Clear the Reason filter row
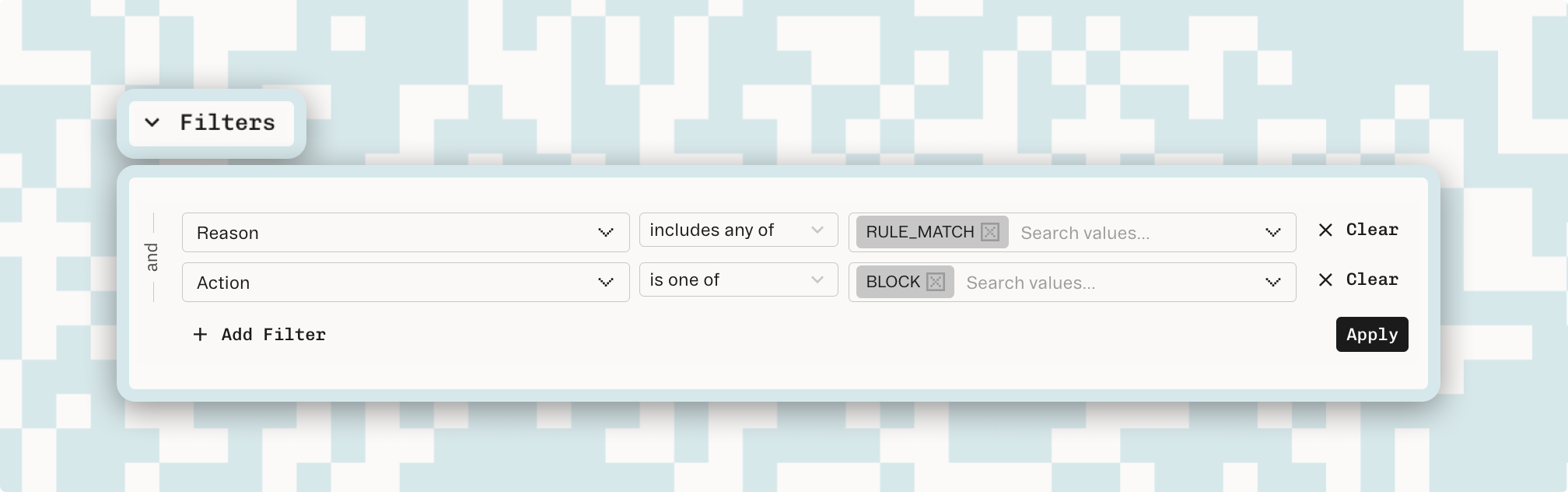The image size is (1568, 492). [x=1358, y=230]
